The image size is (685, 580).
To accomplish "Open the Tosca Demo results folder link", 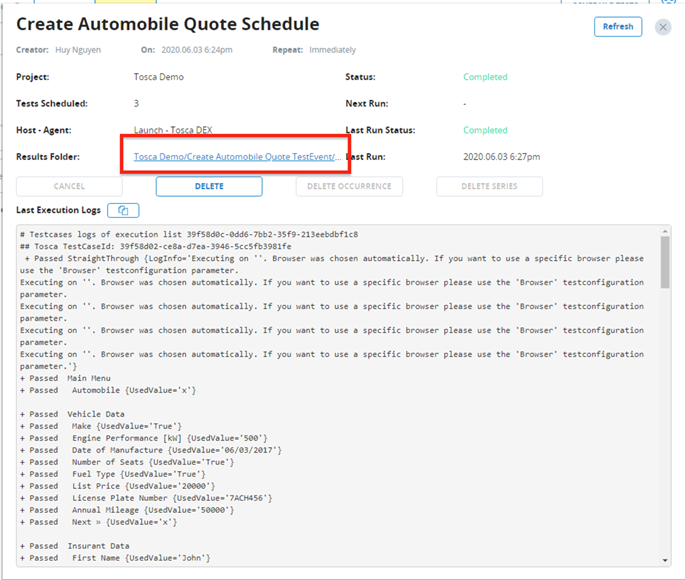I will coord(237,157).
